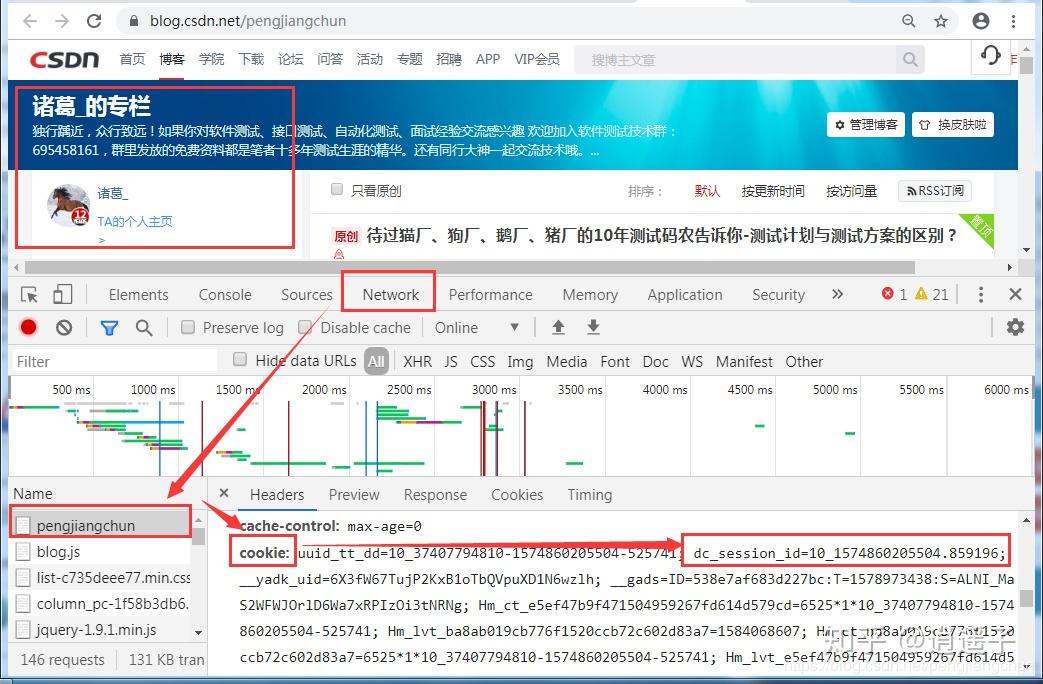This screenshot has height=684, width=1043.
Task: Open the Chrome three-dot menu
Action: click(1013, 21)
